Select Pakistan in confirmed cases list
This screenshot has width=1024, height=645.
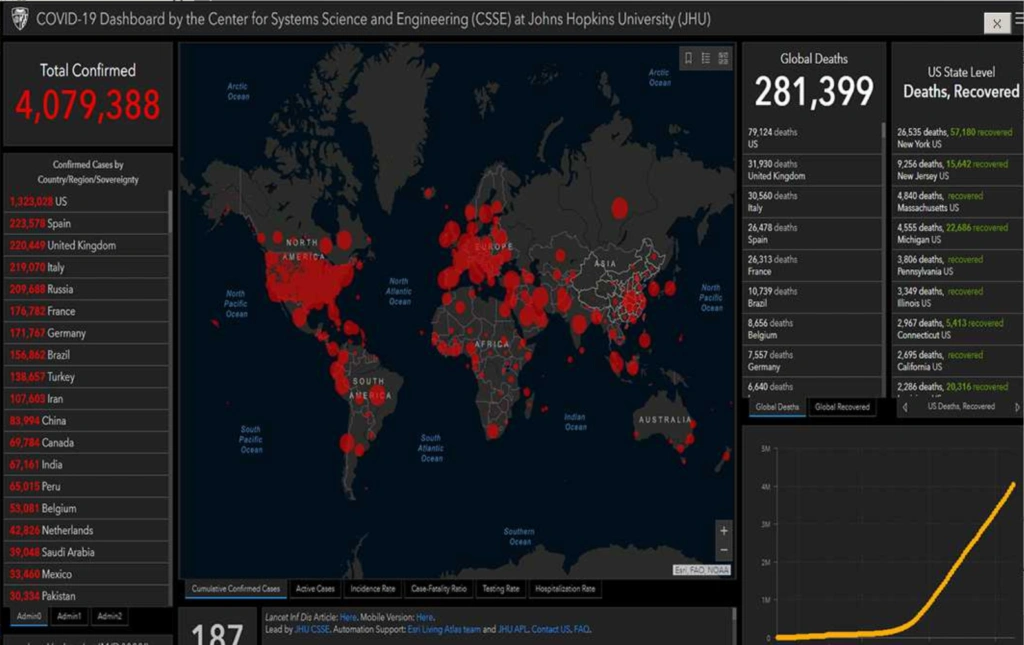click(86, 596)
